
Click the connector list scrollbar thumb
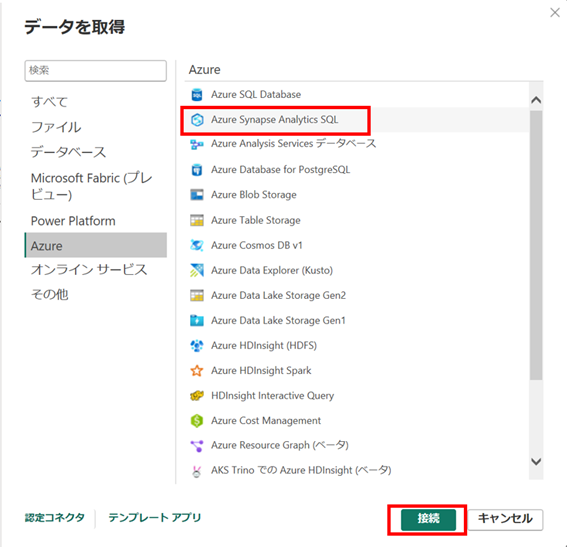(536, 245)
